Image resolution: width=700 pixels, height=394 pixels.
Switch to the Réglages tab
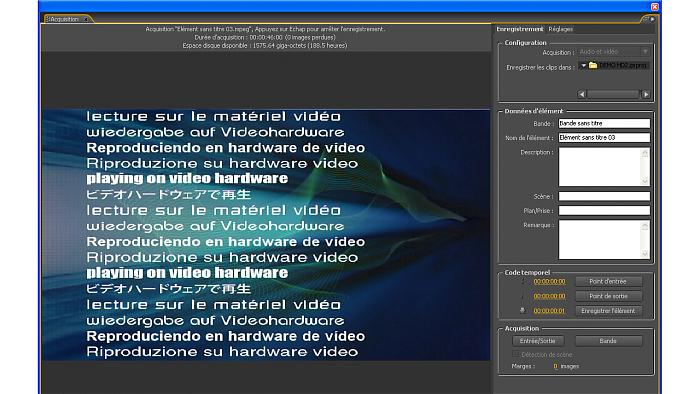point(560,29)
